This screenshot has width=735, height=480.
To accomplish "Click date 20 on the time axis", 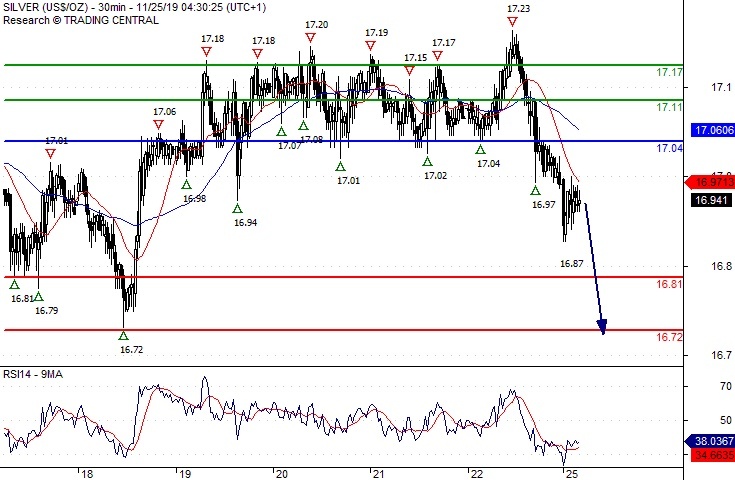I will pyautogui.click(x=282, y=474).
